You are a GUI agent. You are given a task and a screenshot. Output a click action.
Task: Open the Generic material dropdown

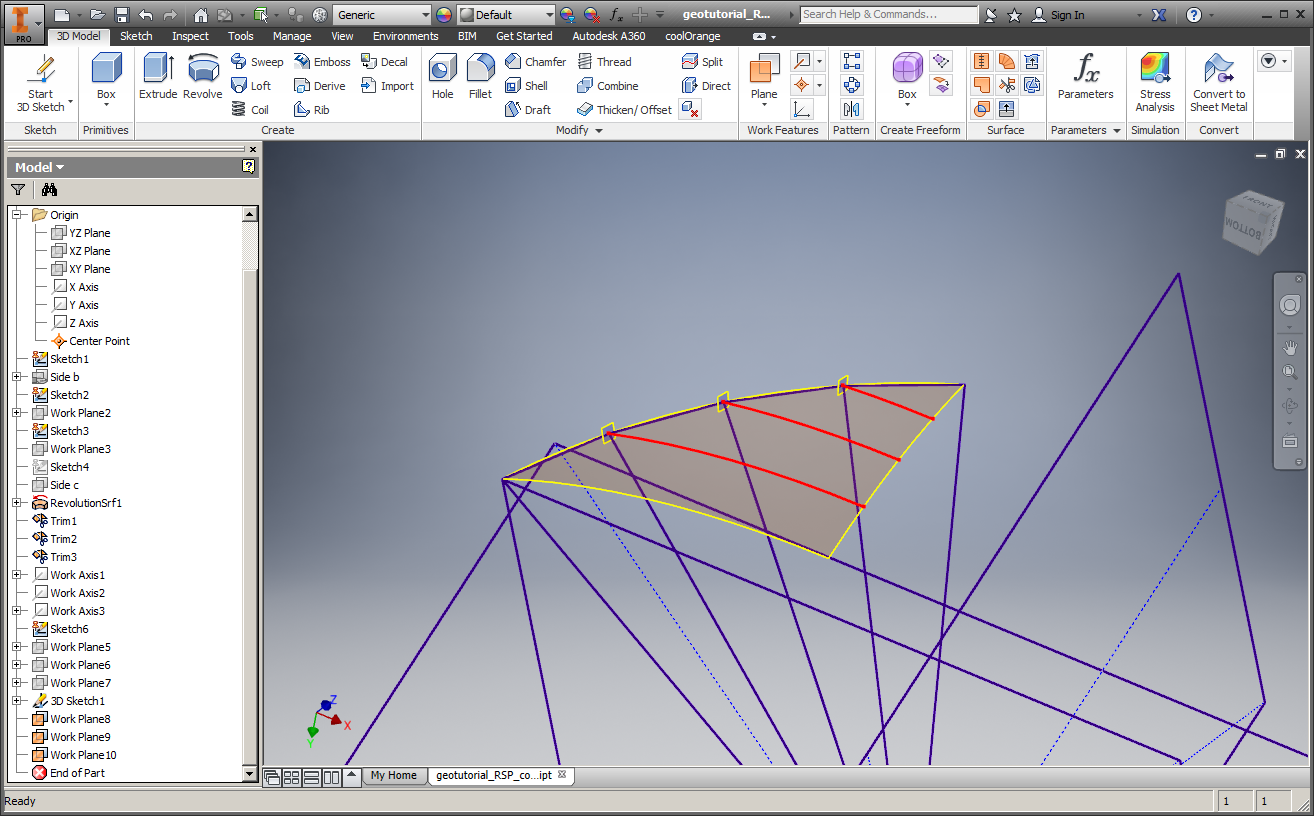point(425,15)
